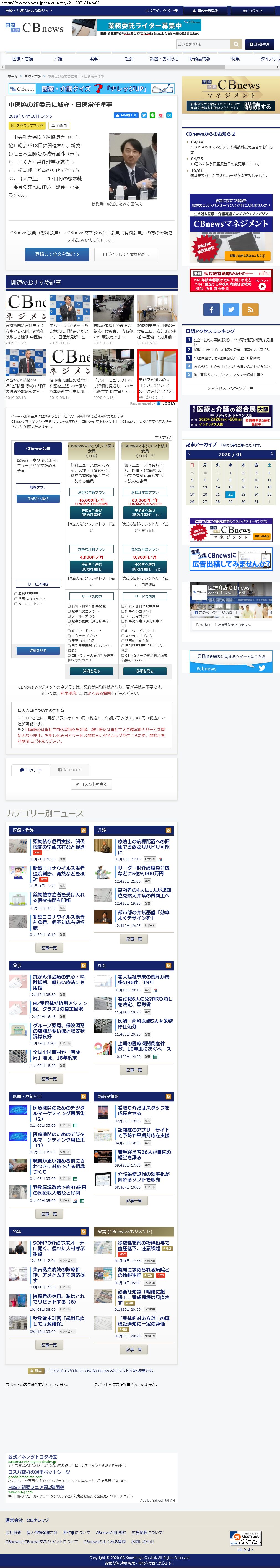Click the 業務委託ライター募集中 top banner

click(137, 28)
